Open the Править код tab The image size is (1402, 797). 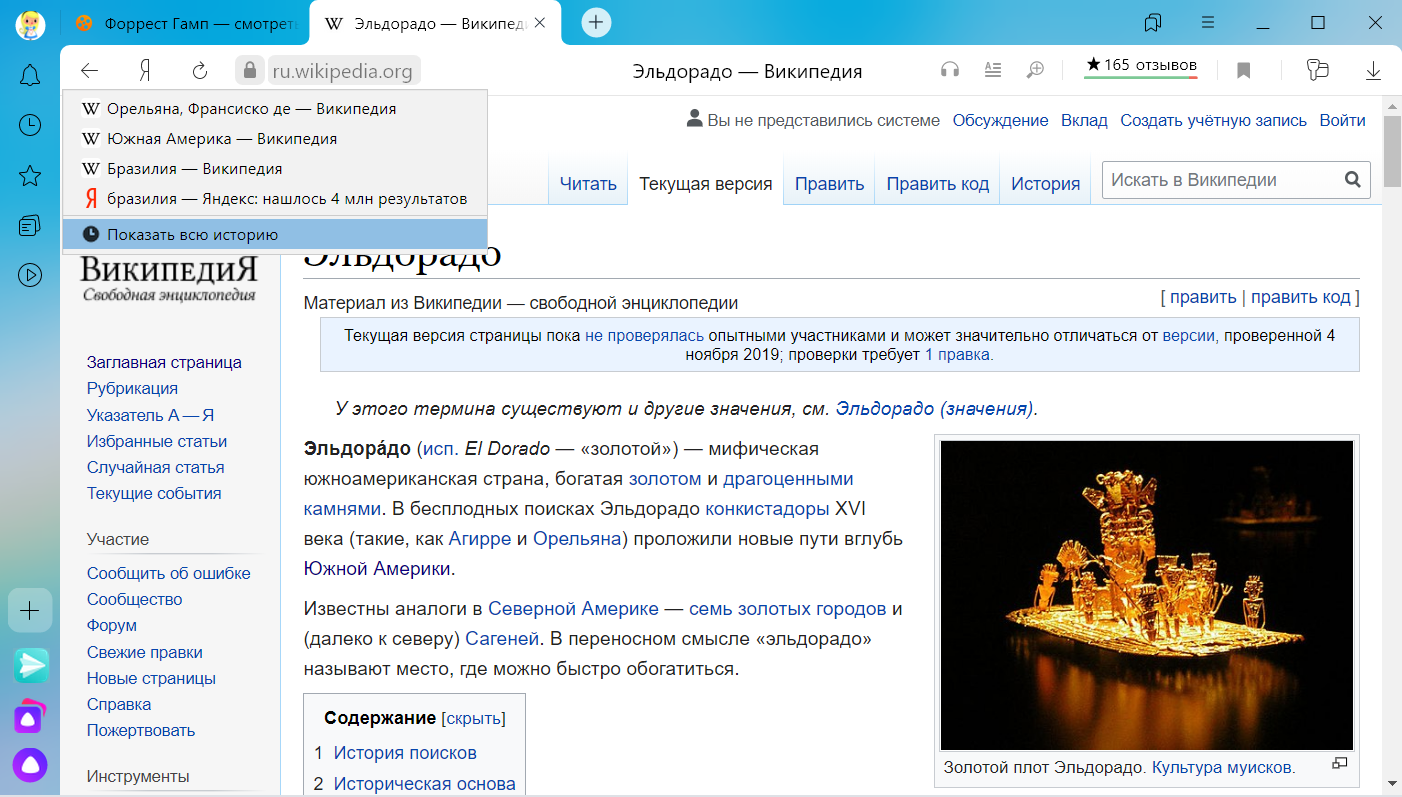click(937, 183)
